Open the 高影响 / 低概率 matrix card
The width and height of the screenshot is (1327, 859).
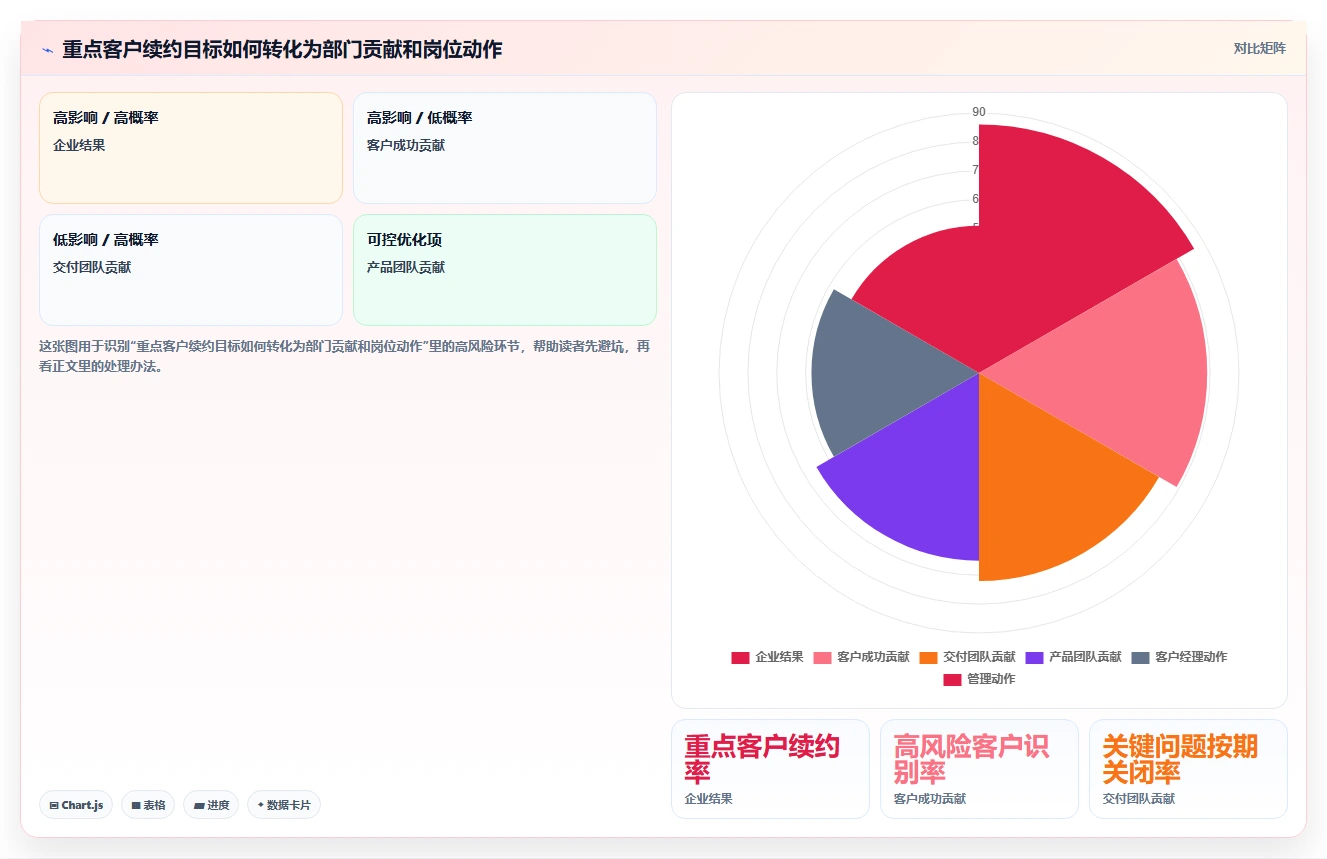click(x=505, y=148)
